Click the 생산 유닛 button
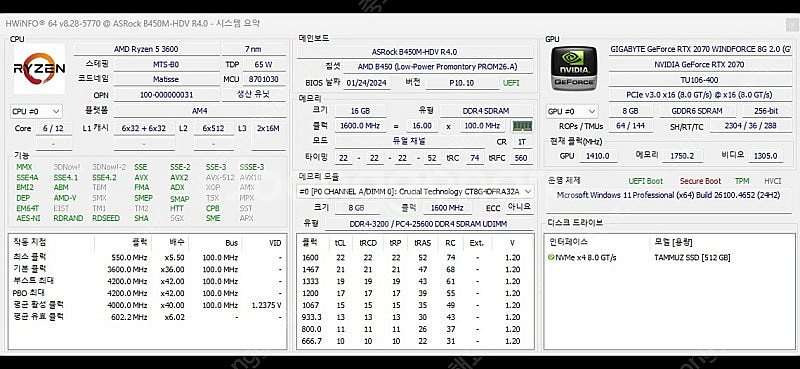 pos(254,94)
